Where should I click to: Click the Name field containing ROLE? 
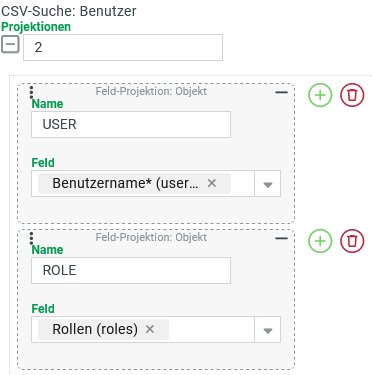[x=131, y=270]
